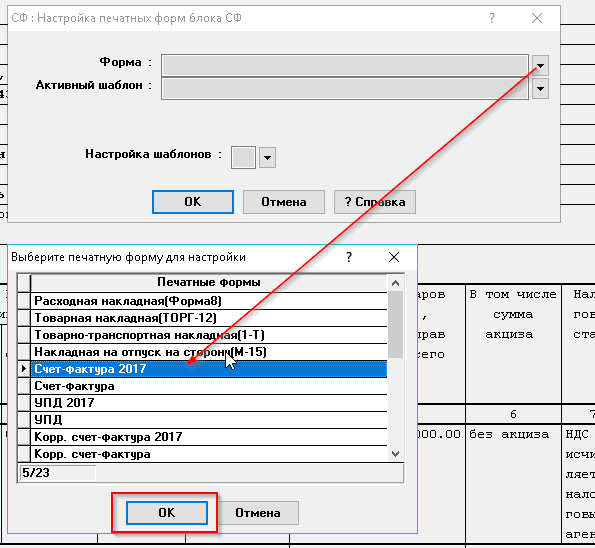Click the Активный шаблон input field
The image size is (595, 548).
click(x=345, y=89)
